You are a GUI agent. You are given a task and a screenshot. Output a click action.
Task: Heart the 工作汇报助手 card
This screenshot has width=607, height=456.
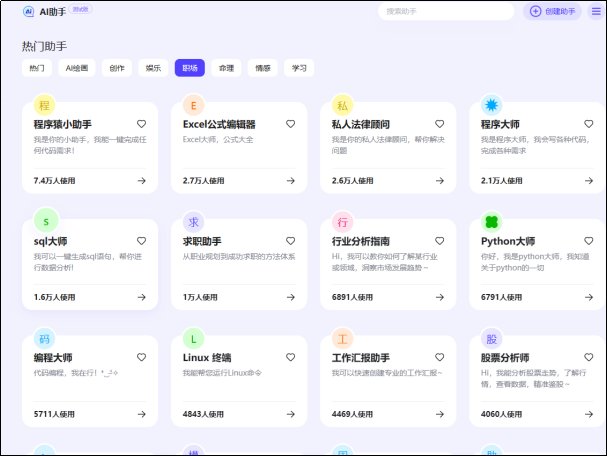tap(440, 357)
